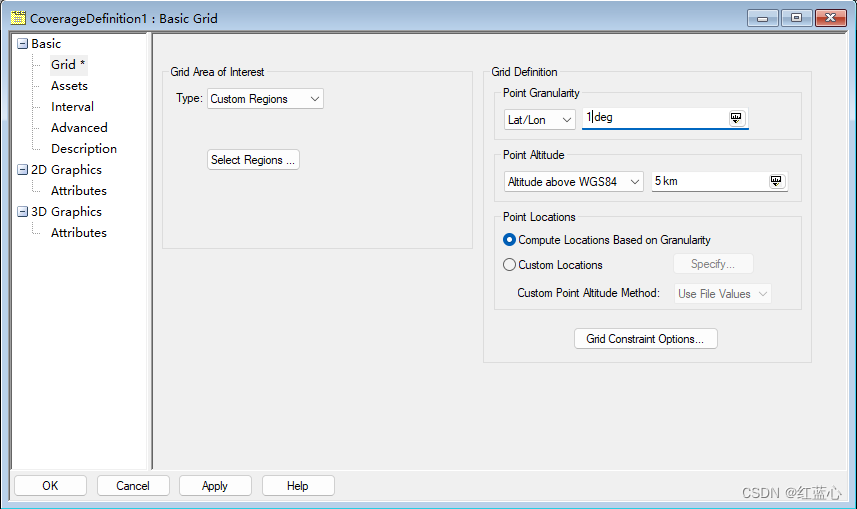Screen dimensions: 857x509
Task: Open unit menu icon in Point Granularity field
Action: point(736,118)
